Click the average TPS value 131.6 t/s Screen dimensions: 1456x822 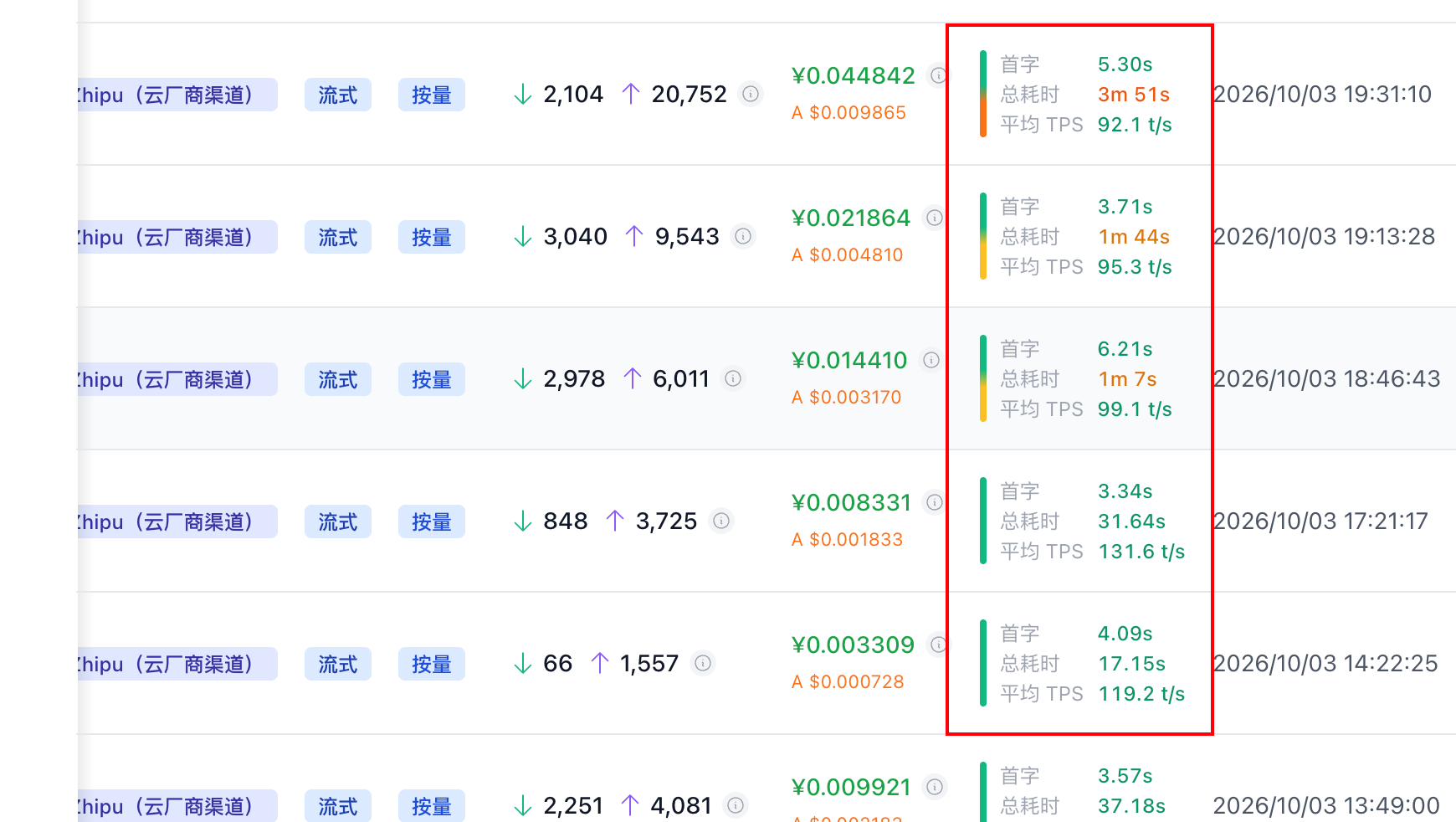point(1141,552)
